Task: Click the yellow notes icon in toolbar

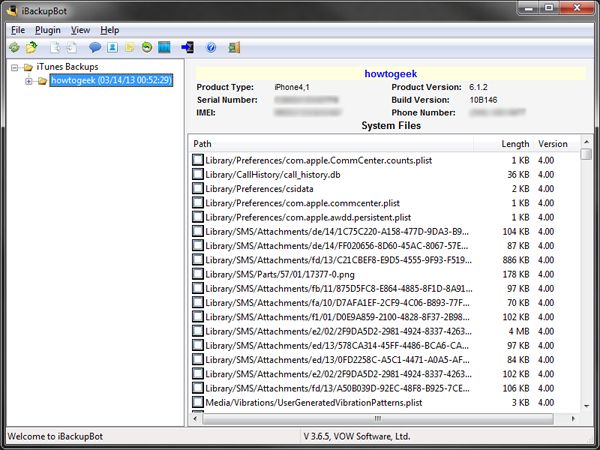Action: pyautogui.click(x=131, y=47)
